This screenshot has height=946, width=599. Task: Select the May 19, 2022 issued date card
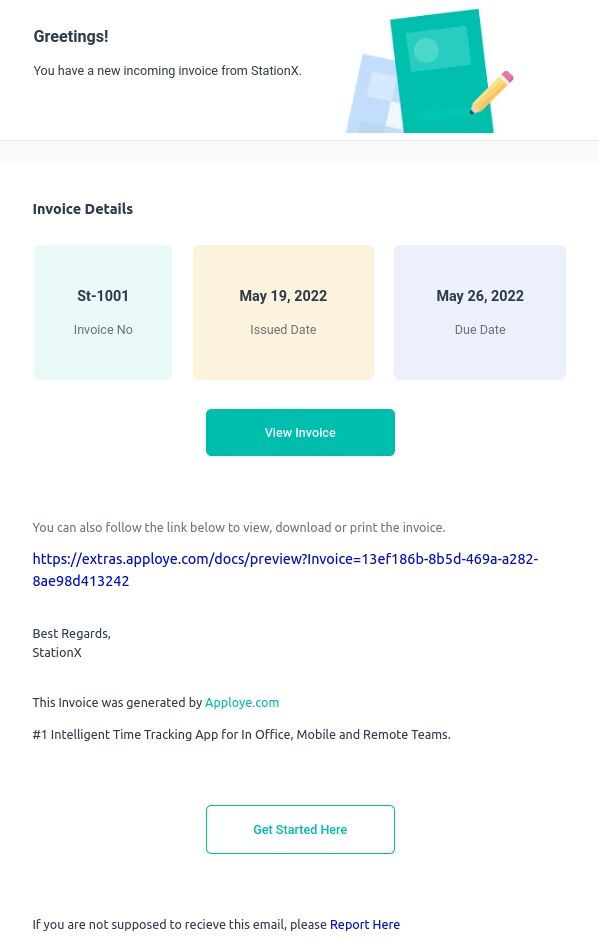coord(283,312)
